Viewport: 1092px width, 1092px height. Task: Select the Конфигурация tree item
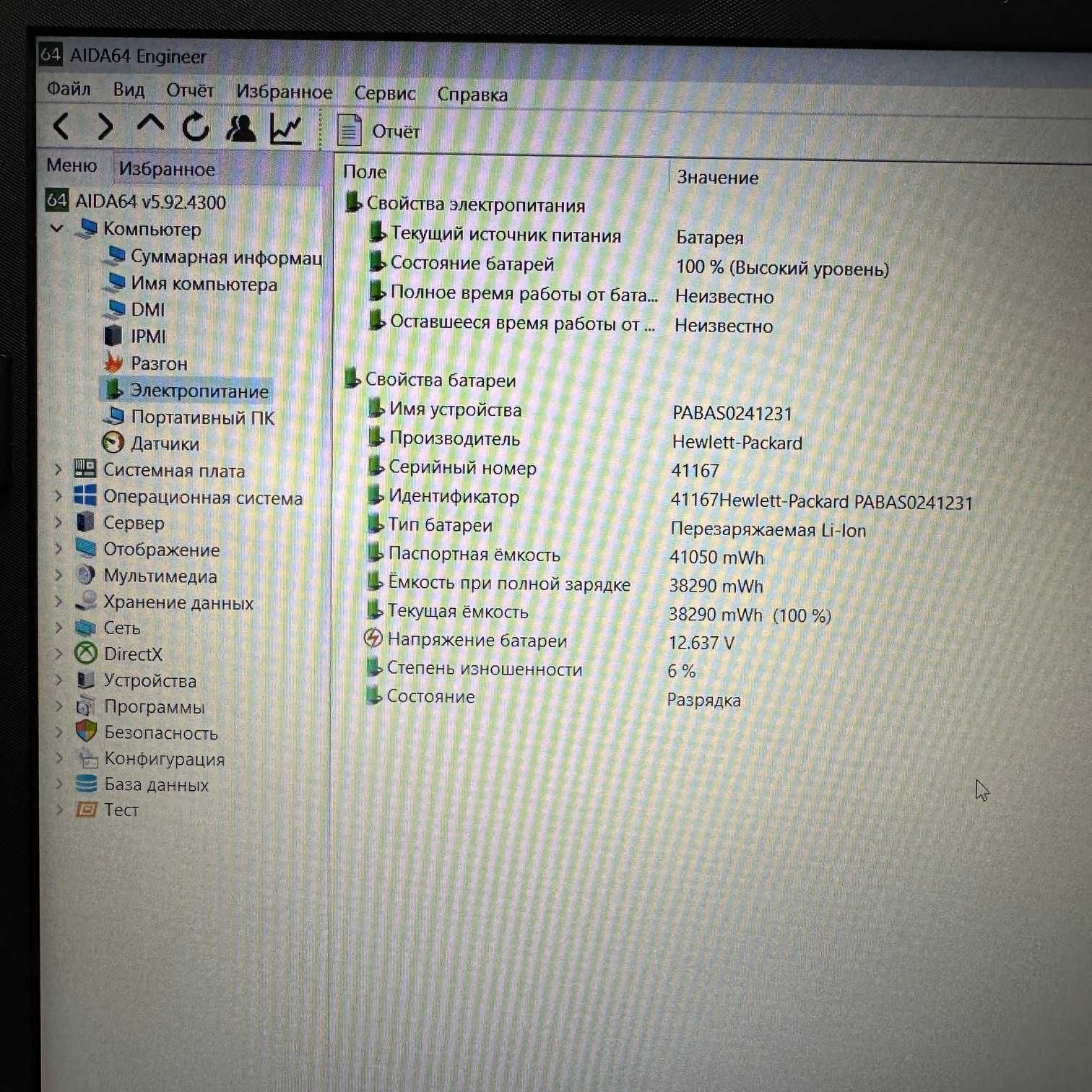coord(164,758)
